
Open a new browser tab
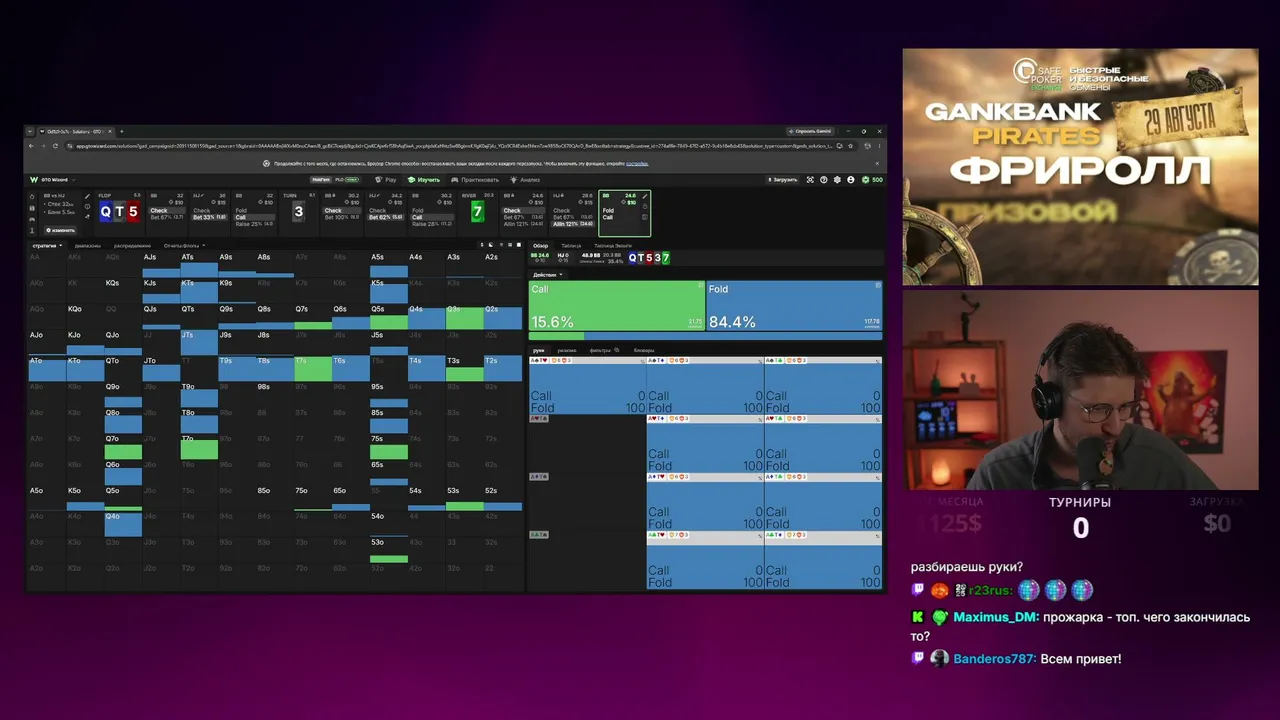(122, 131)
